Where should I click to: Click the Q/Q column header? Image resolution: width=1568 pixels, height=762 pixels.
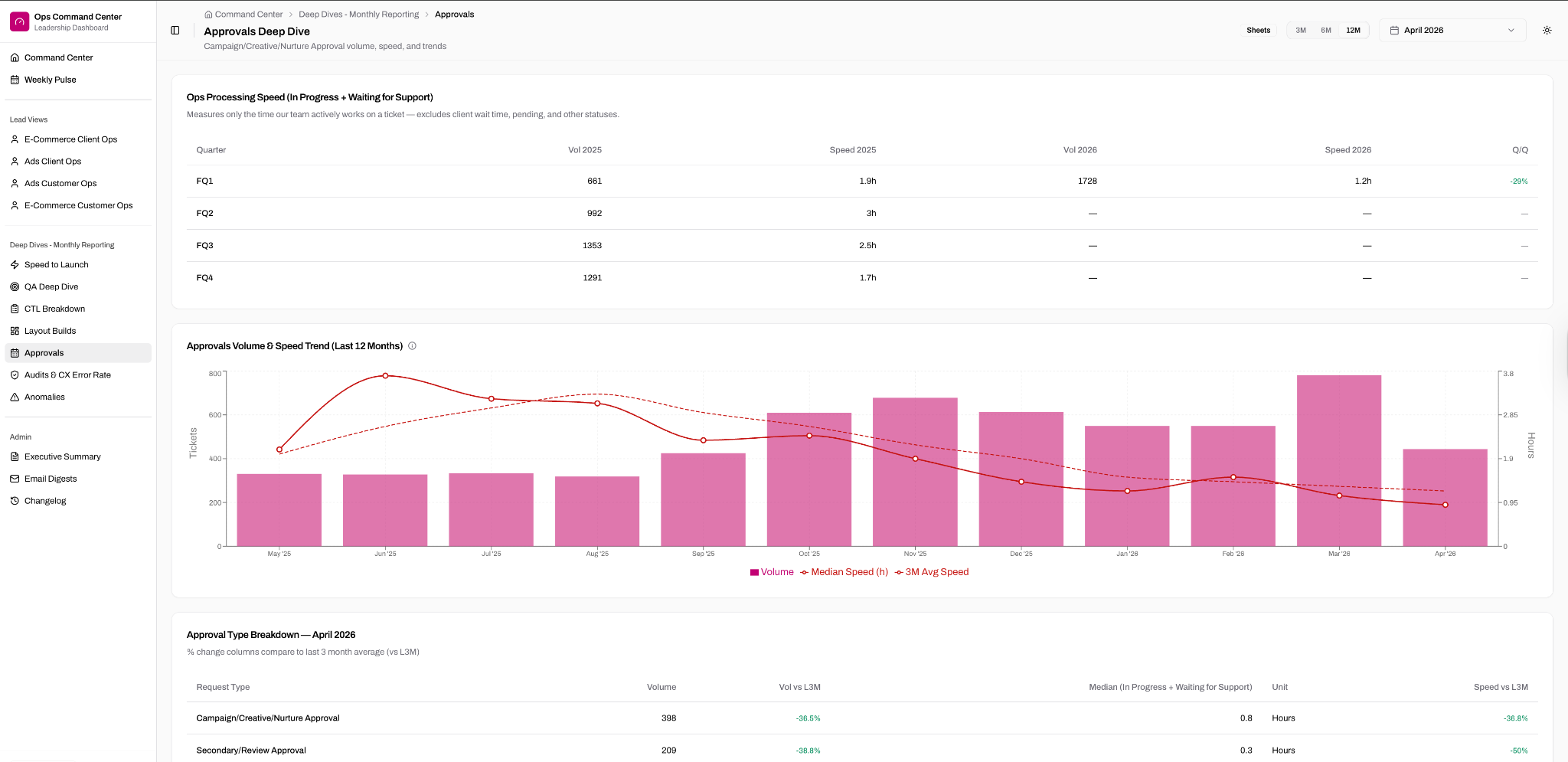tap(1520, 150)
